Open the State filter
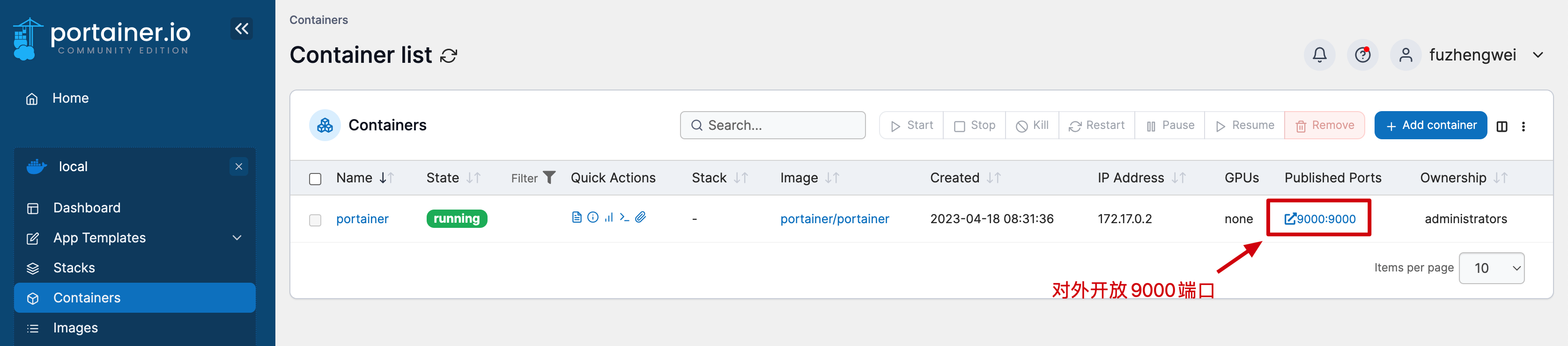This screenshot has width=1568, height=346. coord(533,178)
